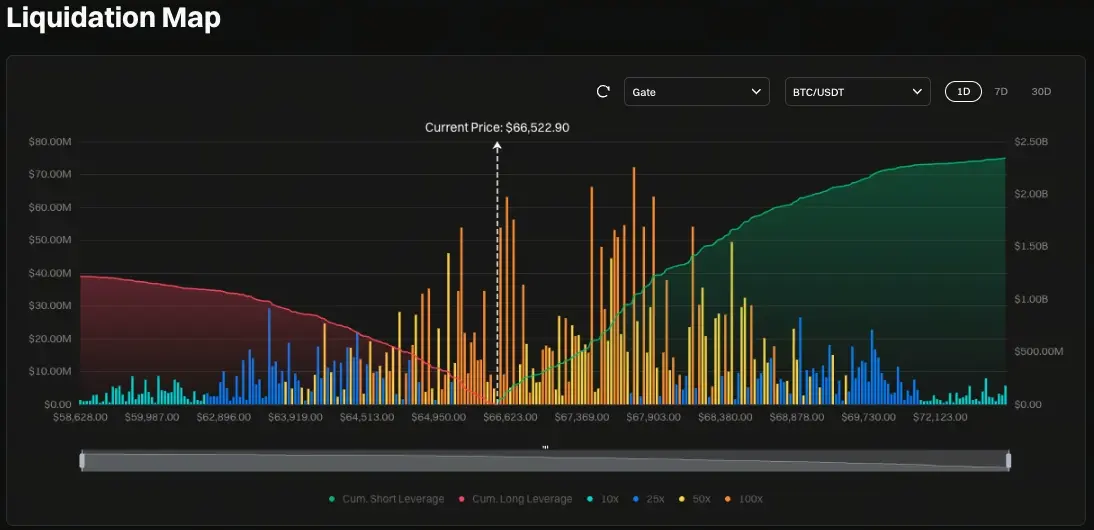Screen dimensions: 1094x530
Task: Click the red Cum. Long Leverage legend dot
Action: [x=461, y=499]
